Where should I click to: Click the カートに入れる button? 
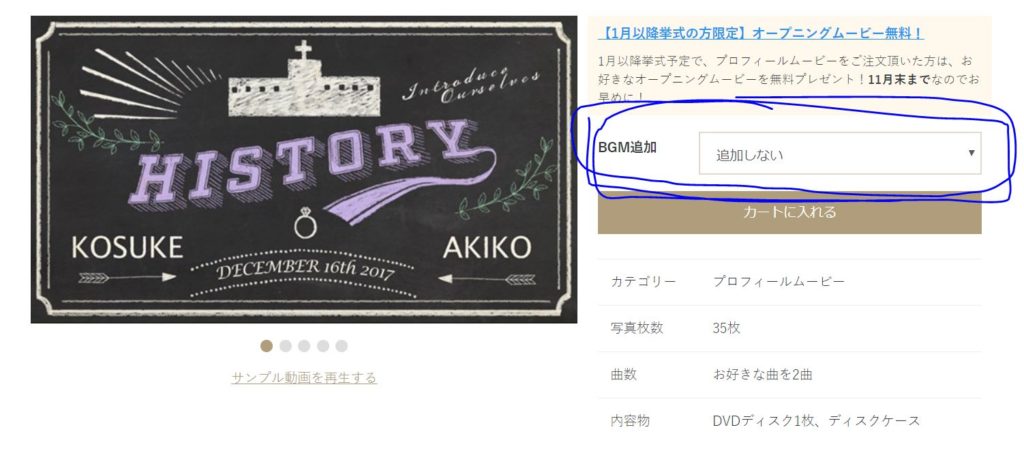(790, 212)
